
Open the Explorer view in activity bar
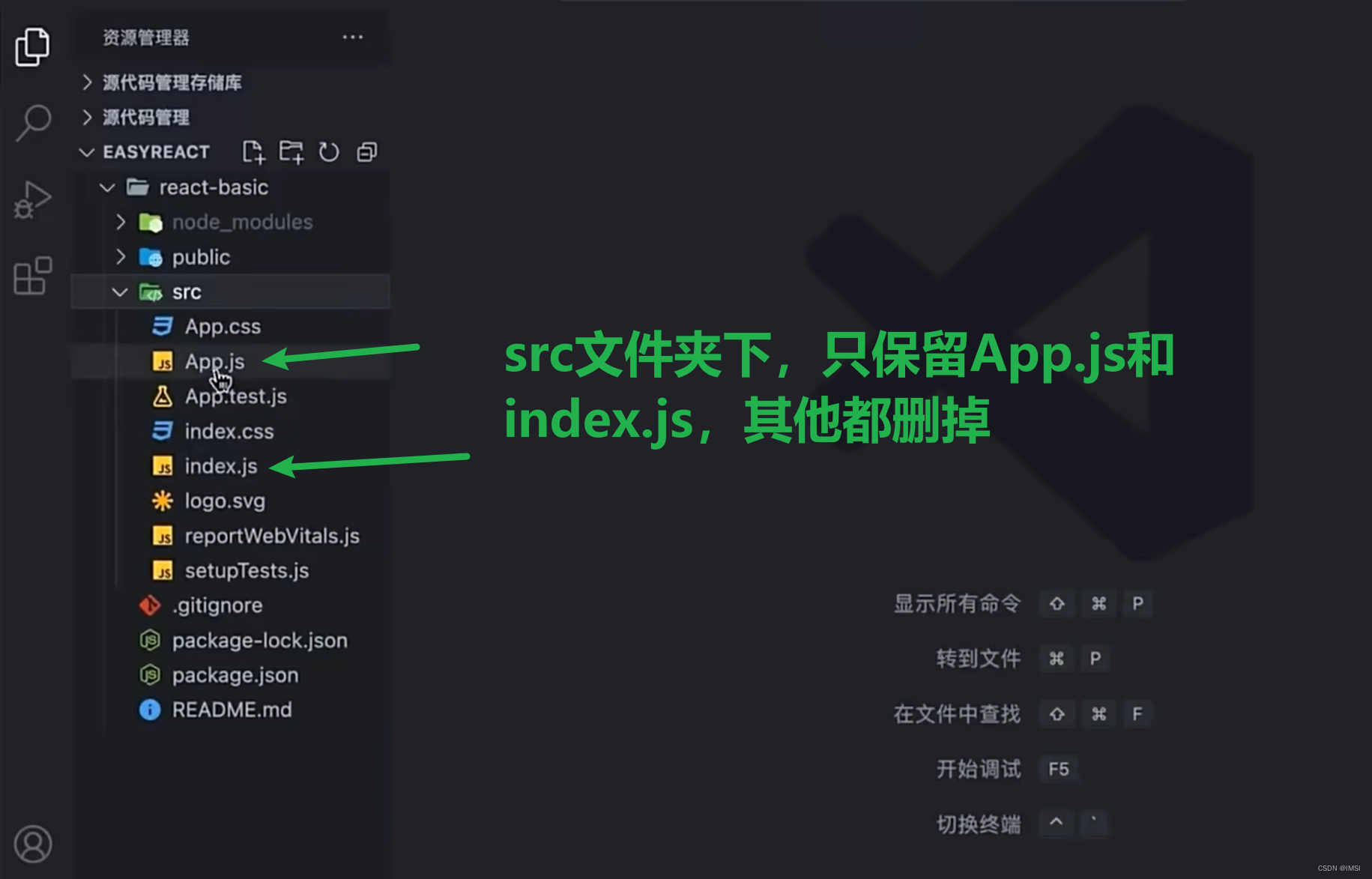[32, 46]
